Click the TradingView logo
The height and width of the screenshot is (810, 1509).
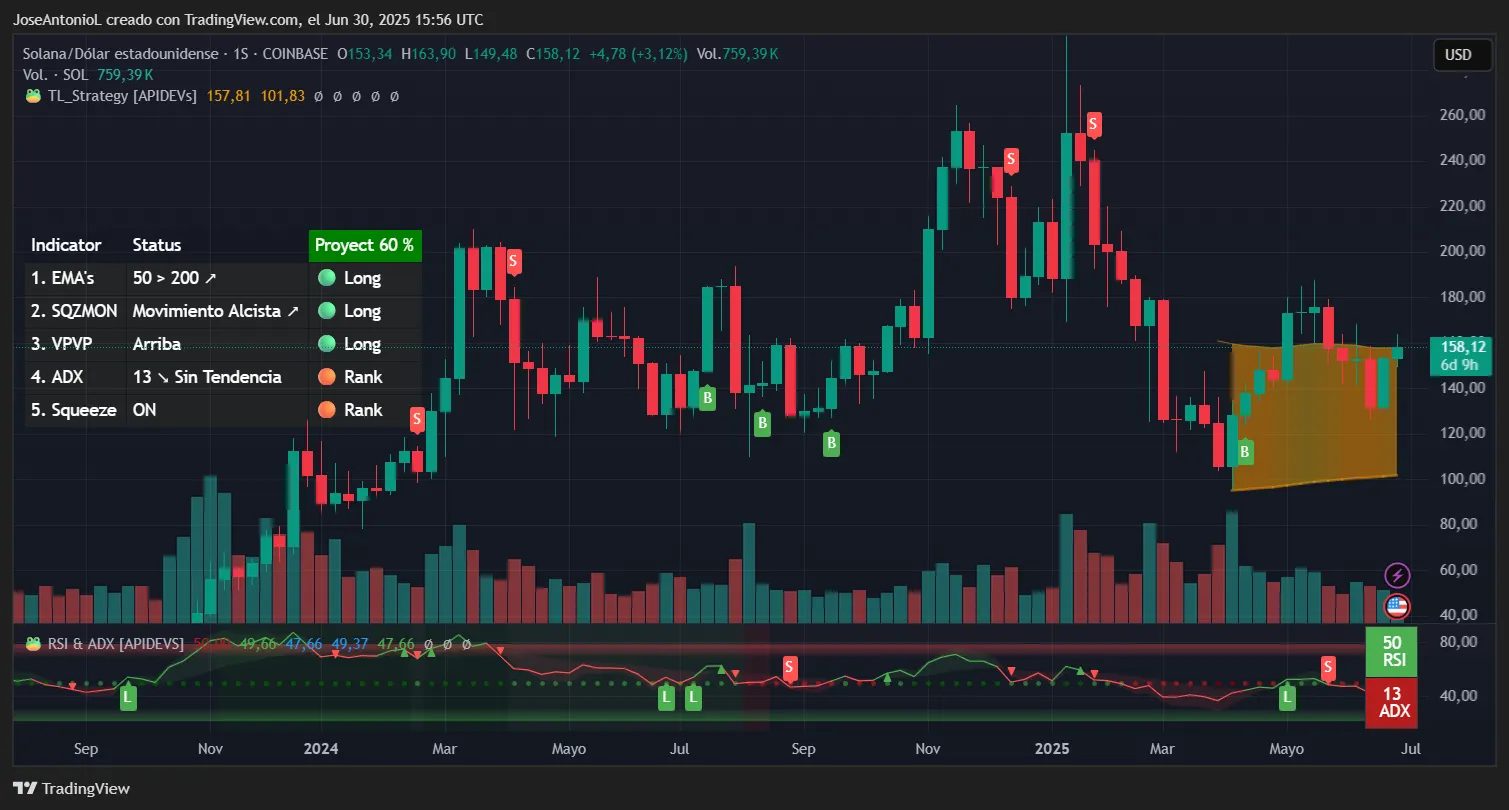[71, 788]
